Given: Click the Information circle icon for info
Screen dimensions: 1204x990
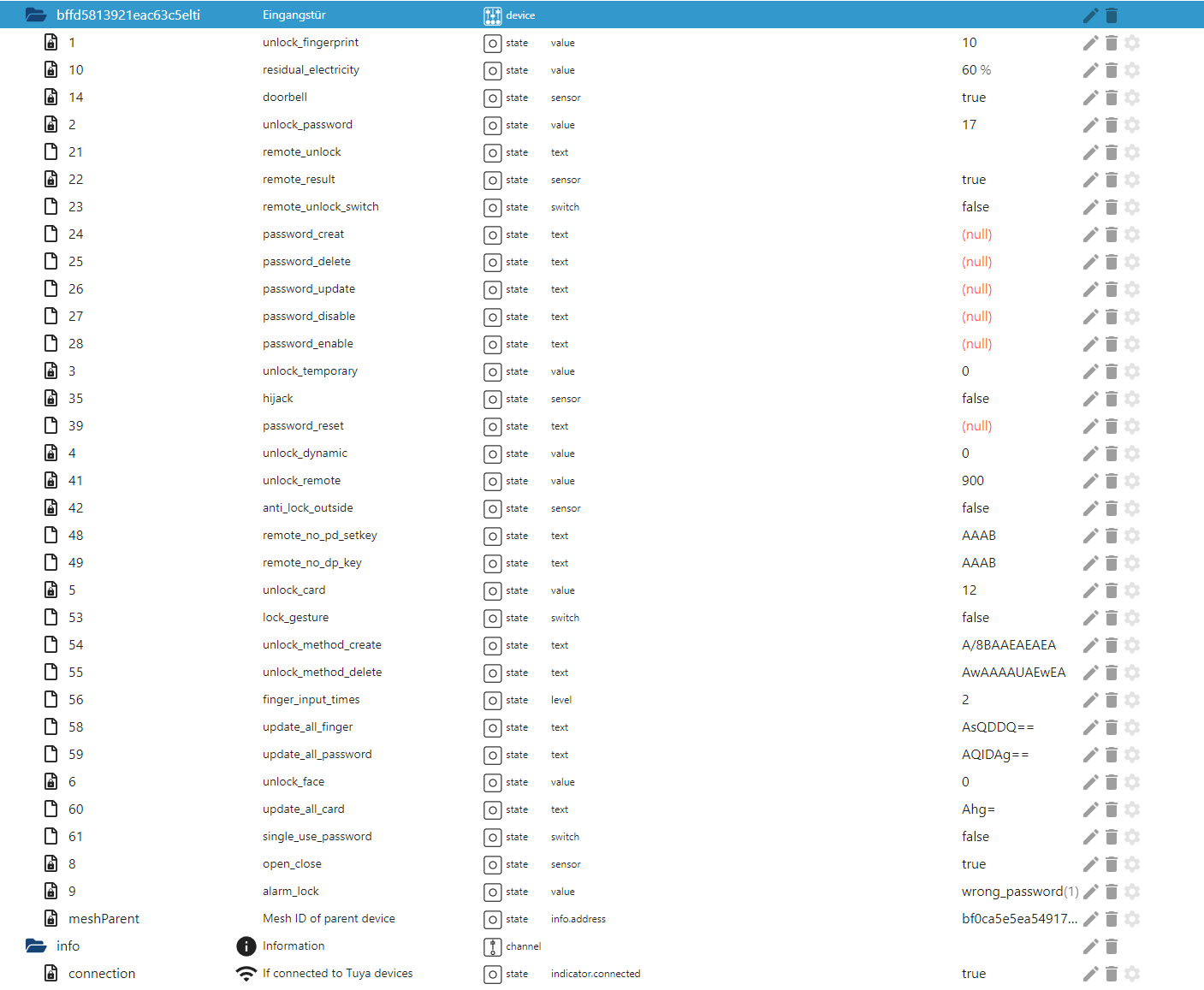Looking at the screenshot, I should pos(246,946).
